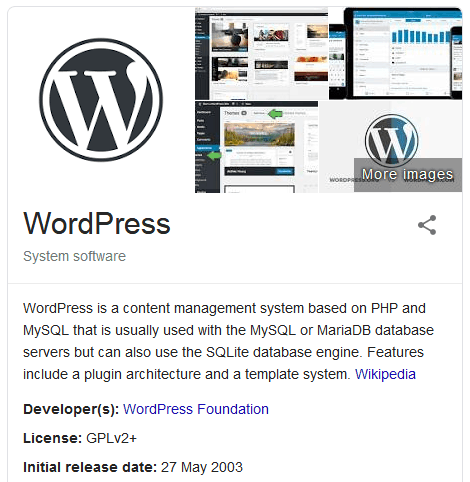Click the WordPress title heading
The width and height of the screenshot is (470, 482).
point(97,224)
